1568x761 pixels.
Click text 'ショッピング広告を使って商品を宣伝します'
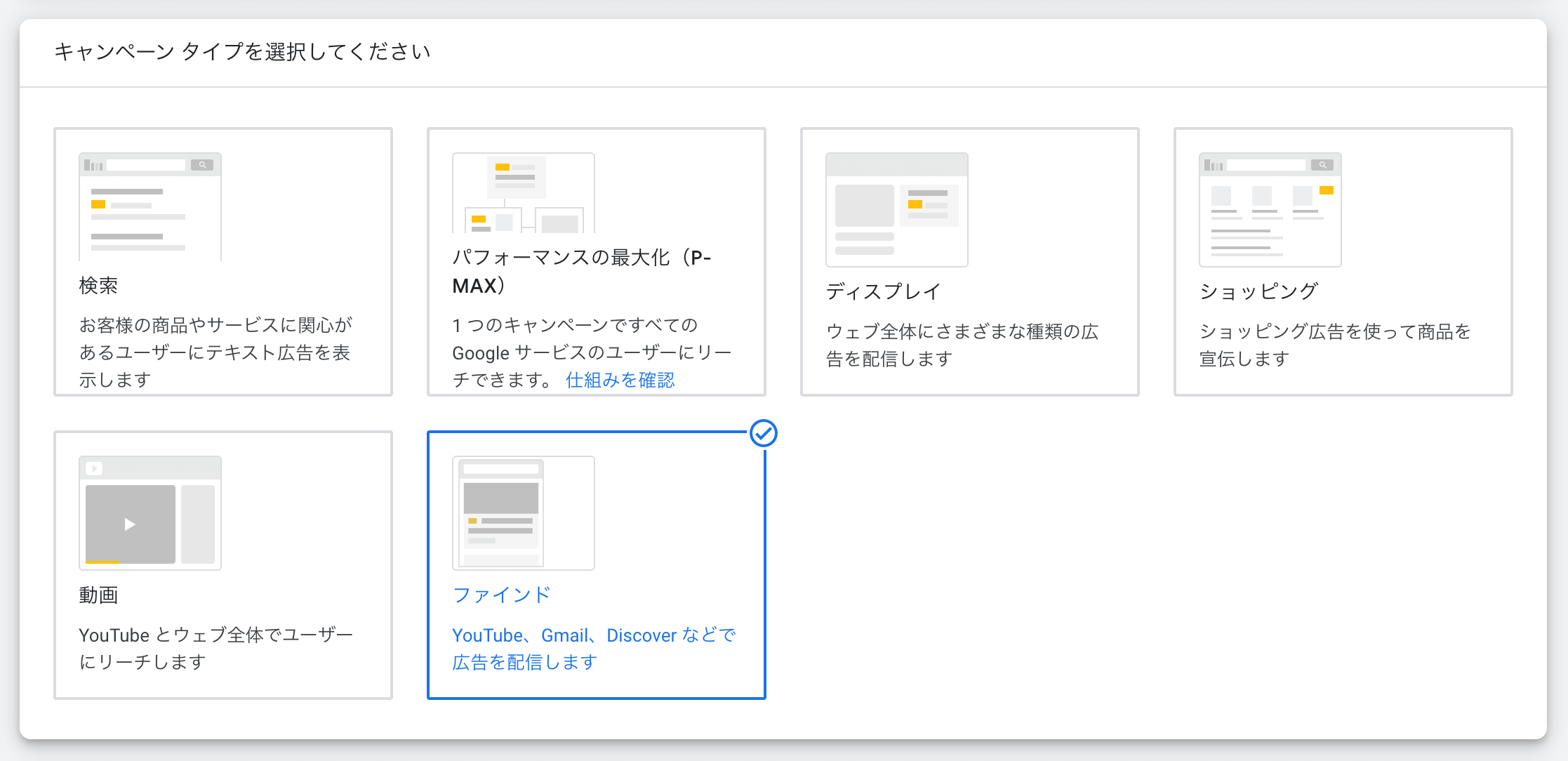pos(1335,345)
